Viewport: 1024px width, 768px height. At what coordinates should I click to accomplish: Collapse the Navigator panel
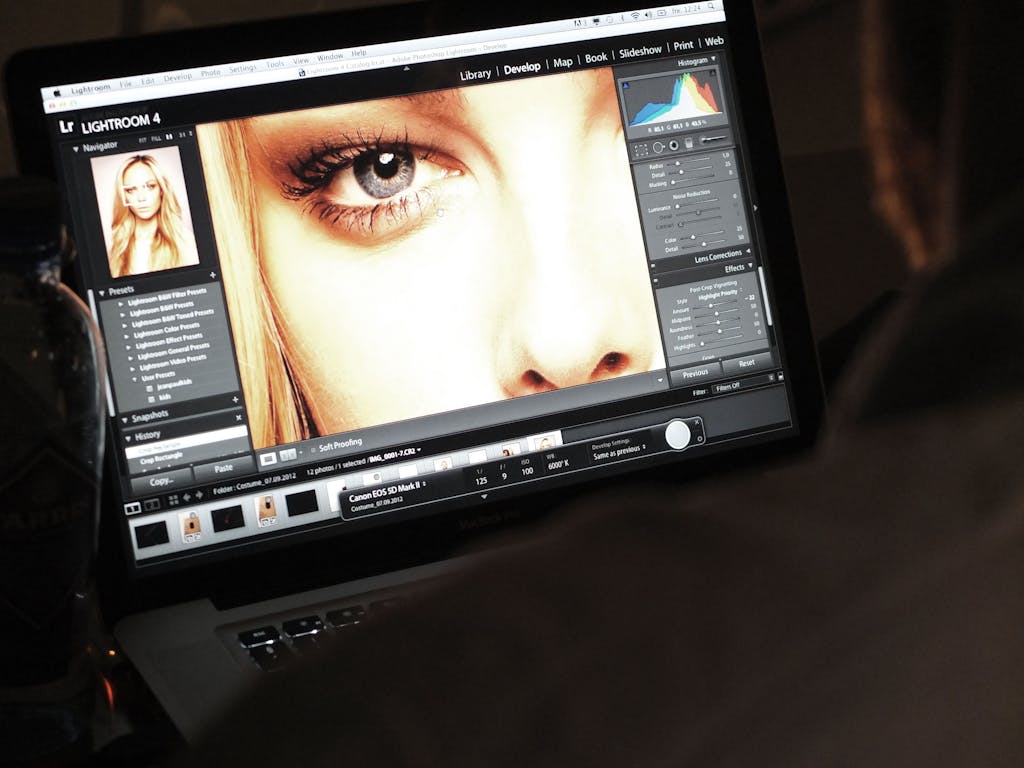[x=75, y=148]
